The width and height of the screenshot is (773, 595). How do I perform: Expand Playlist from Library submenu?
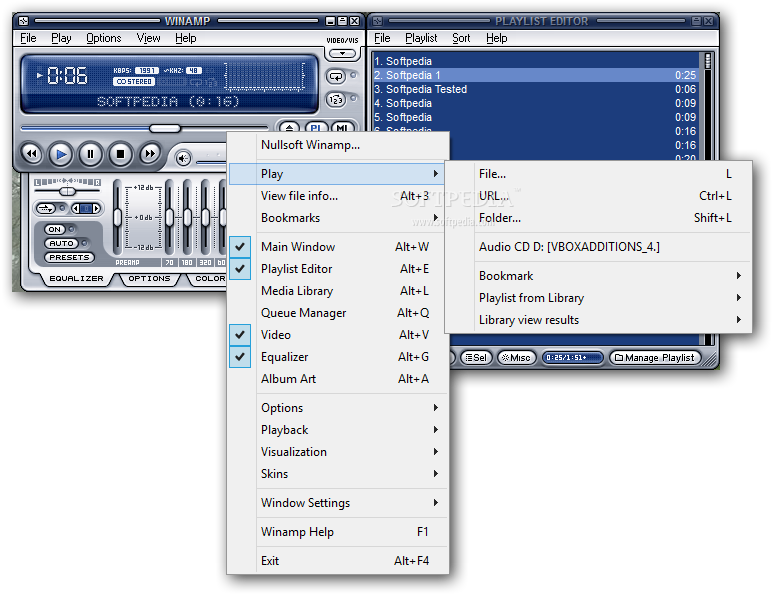coord(598,298)
